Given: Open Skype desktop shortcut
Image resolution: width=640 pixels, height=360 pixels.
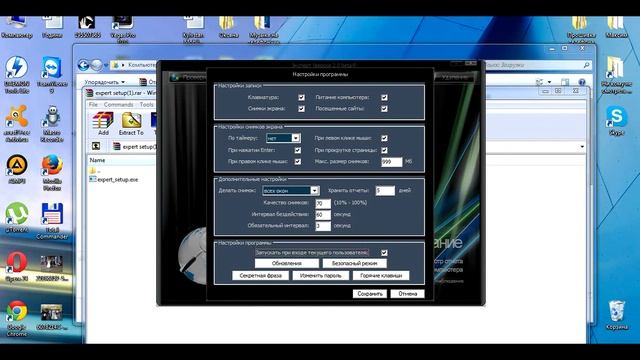Looking at the screenshot, I should [x=616, y=120].
